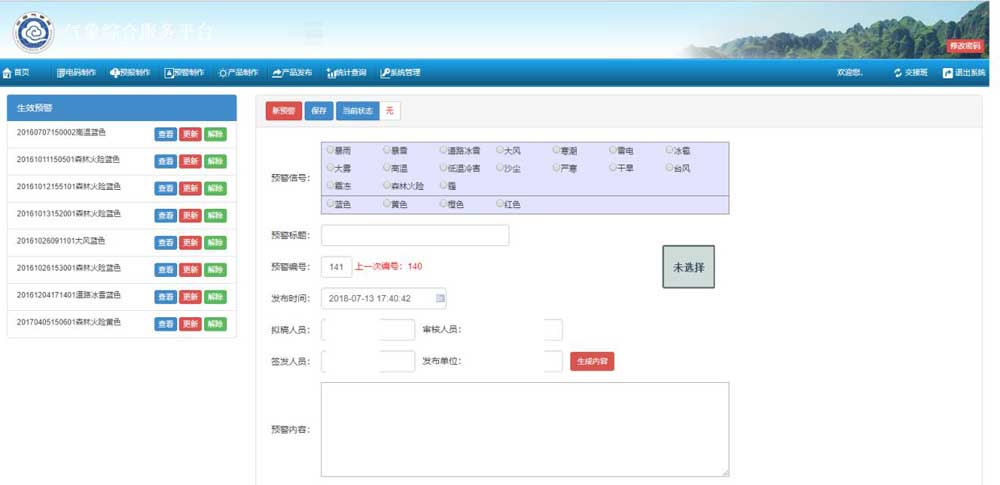View the 20160707150002高温蓝色 warning with 查看
Viewport: 1000px width, 485px height.
[x=166, y=134]
